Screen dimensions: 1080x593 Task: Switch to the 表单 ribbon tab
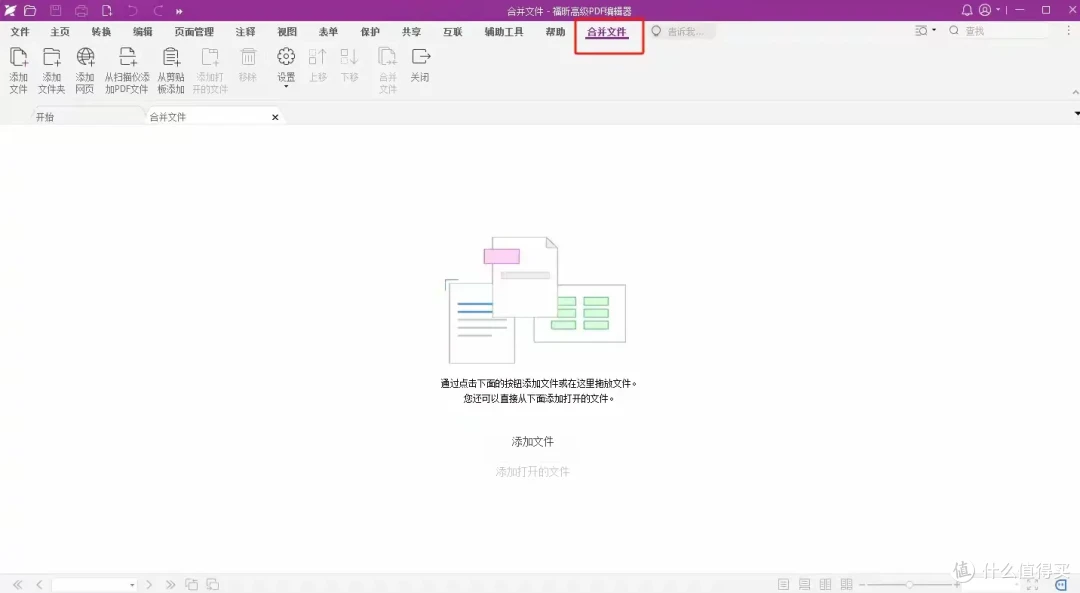point(329,32)
